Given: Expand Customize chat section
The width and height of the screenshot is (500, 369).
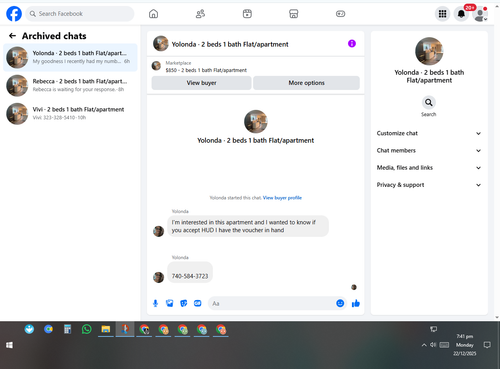Looking at the screenshot, I should point(429,133).
